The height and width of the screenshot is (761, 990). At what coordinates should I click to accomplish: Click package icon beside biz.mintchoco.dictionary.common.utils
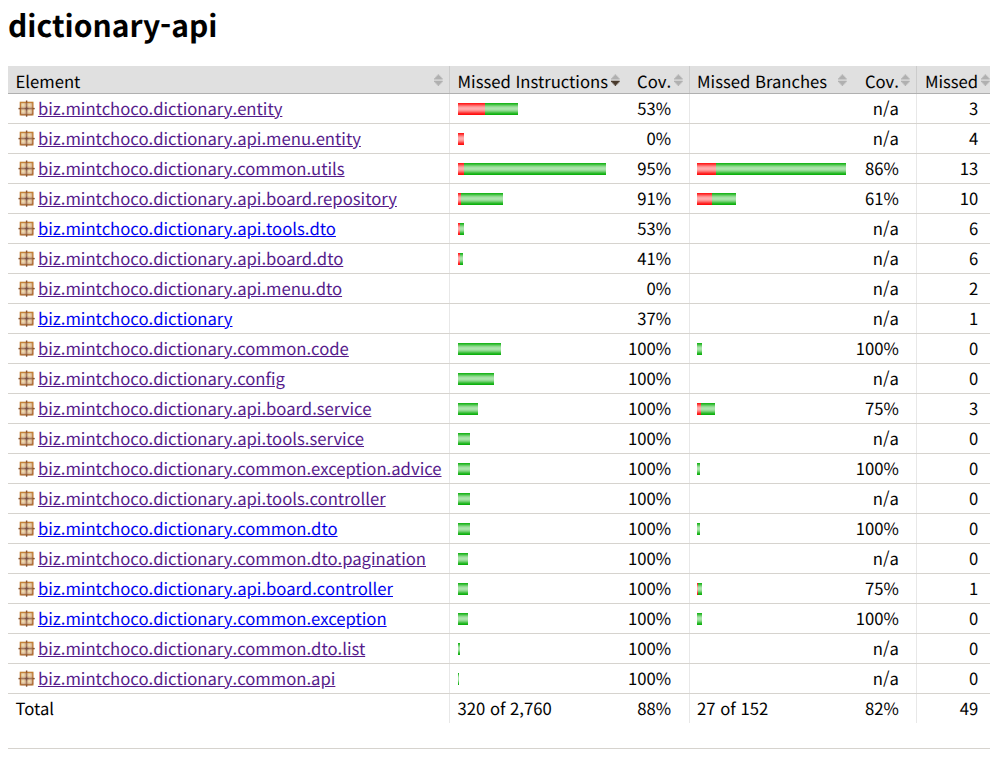tap(26, 169)
